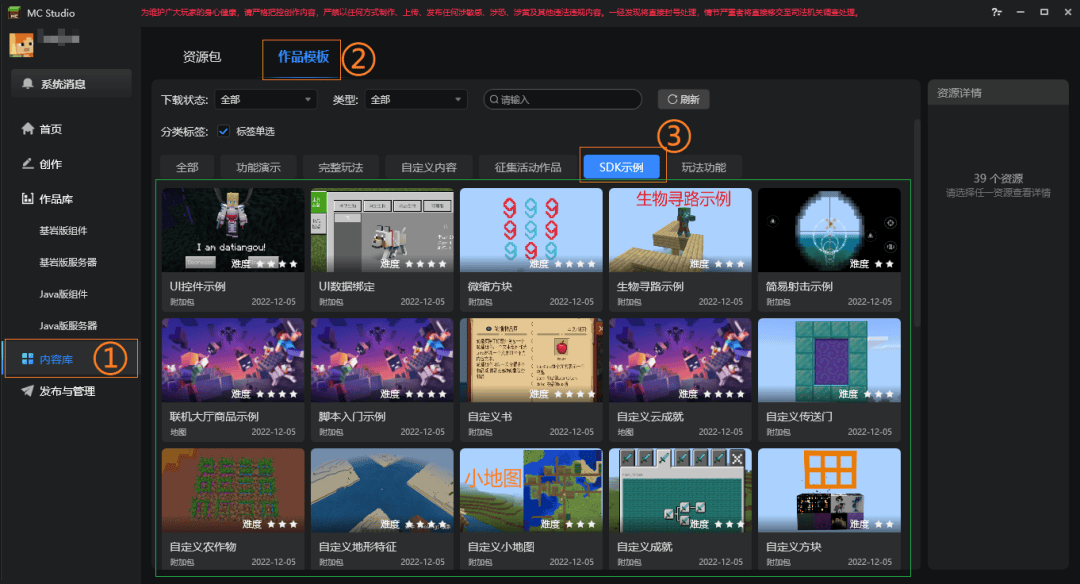Click the 微缩方块 title text
Image resolution: width=1080 pixels, height=584 pixels.
pyautogui.click(x=490, y=286)
